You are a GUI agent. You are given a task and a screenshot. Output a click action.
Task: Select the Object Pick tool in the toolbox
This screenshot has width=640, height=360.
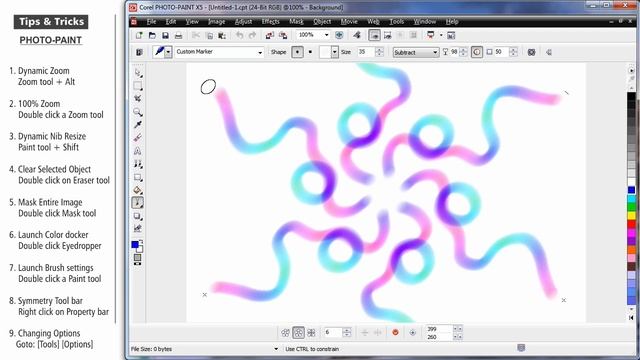click(x=138, y=73)
